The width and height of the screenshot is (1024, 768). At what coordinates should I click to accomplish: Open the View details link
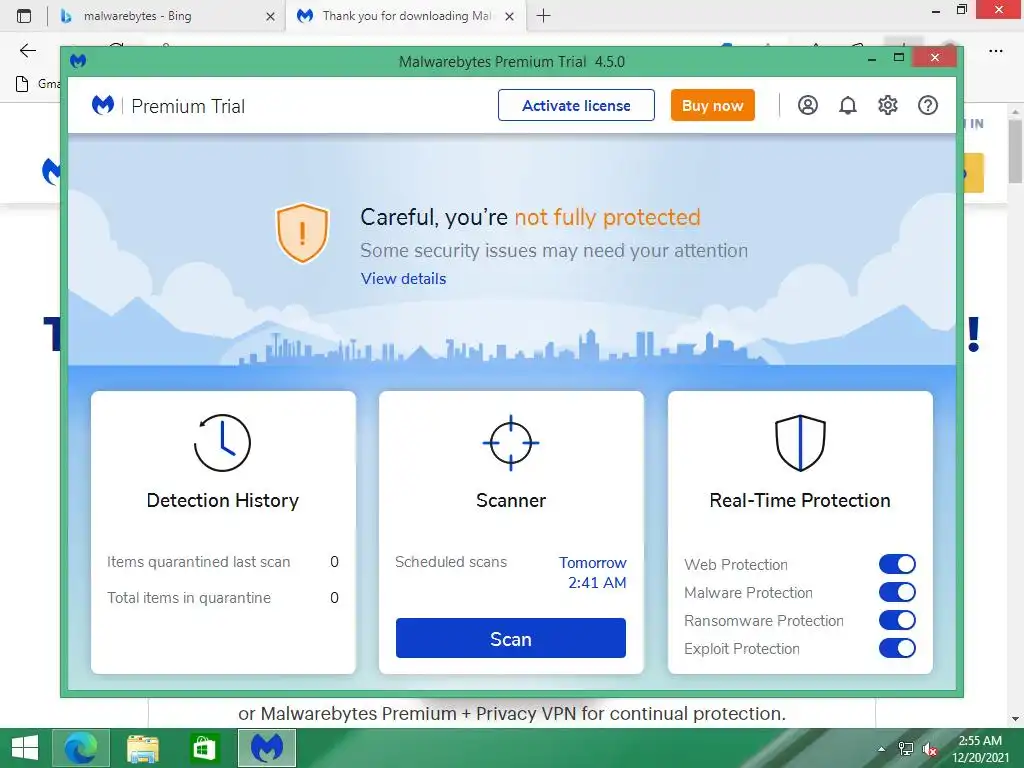[404, 279]
